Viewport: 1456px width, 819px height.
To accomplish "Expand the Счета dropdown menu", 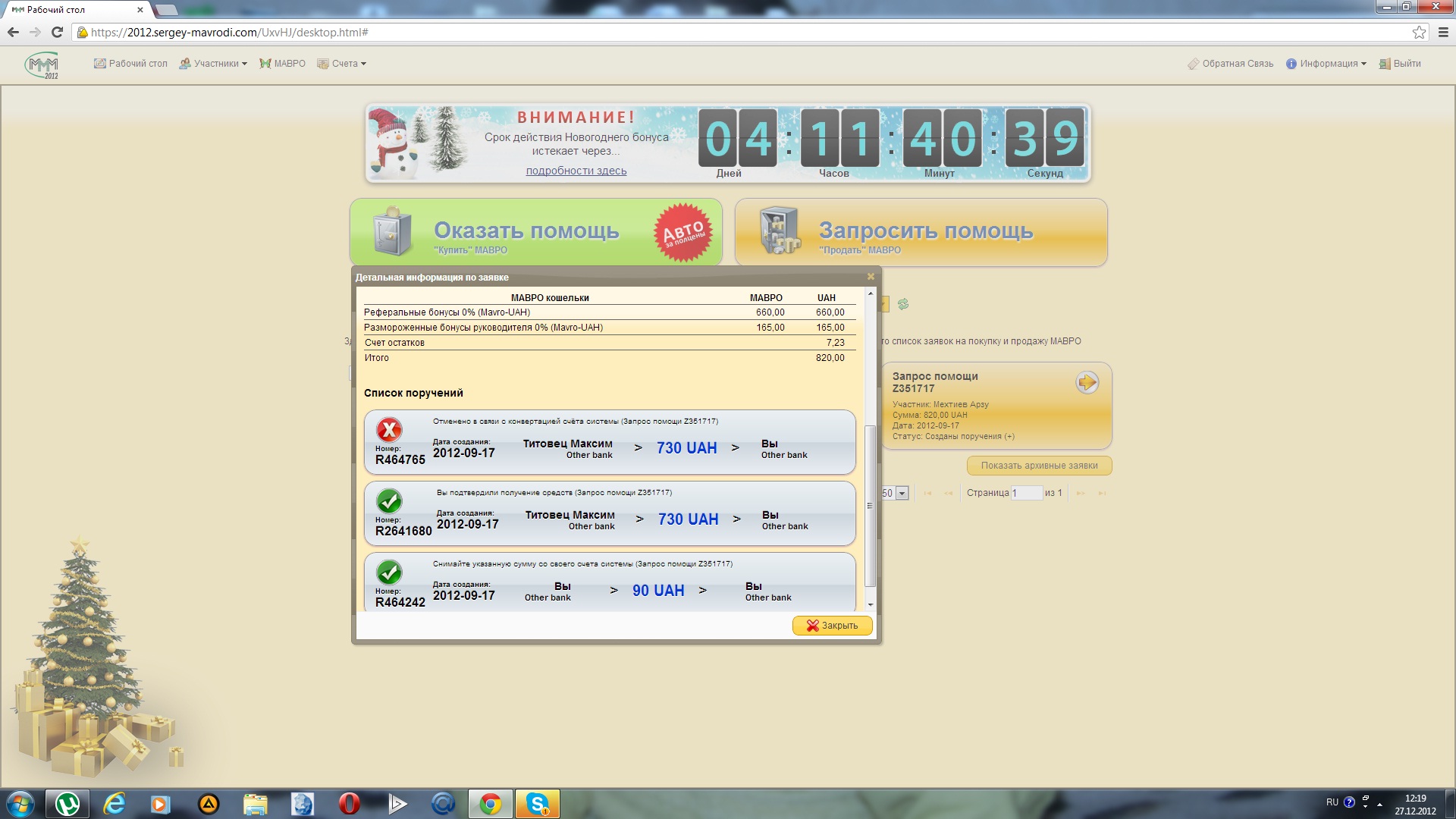I will click(342, 64).
